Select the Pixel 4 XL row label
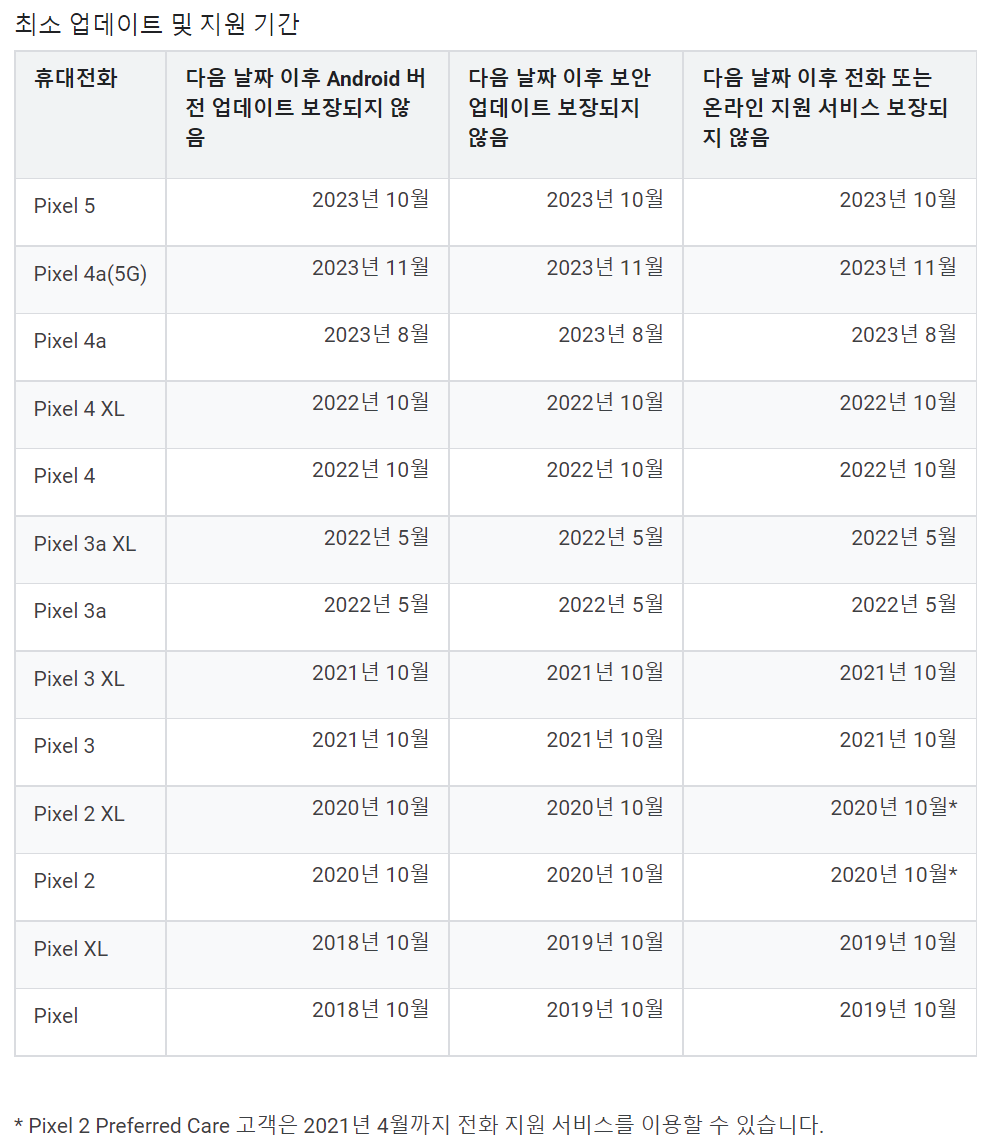The width and height of the screenshot is (1003, 1148). 79,409
